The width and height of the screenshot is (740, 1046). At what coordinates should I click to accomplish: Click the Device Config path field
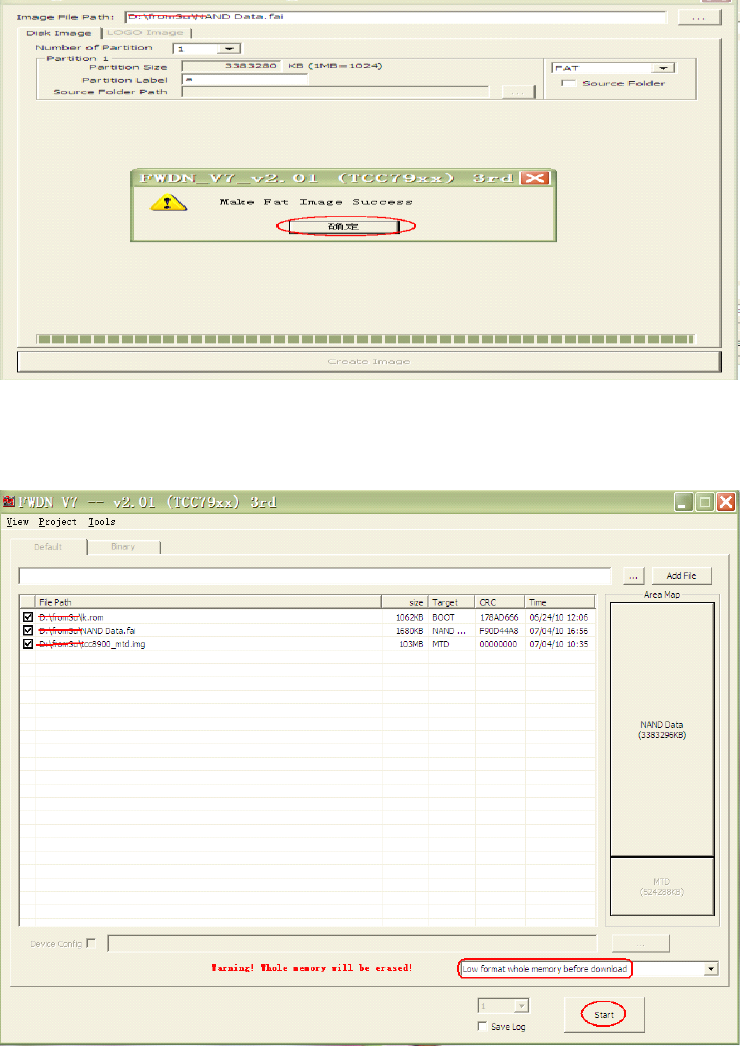click(352, 943)
